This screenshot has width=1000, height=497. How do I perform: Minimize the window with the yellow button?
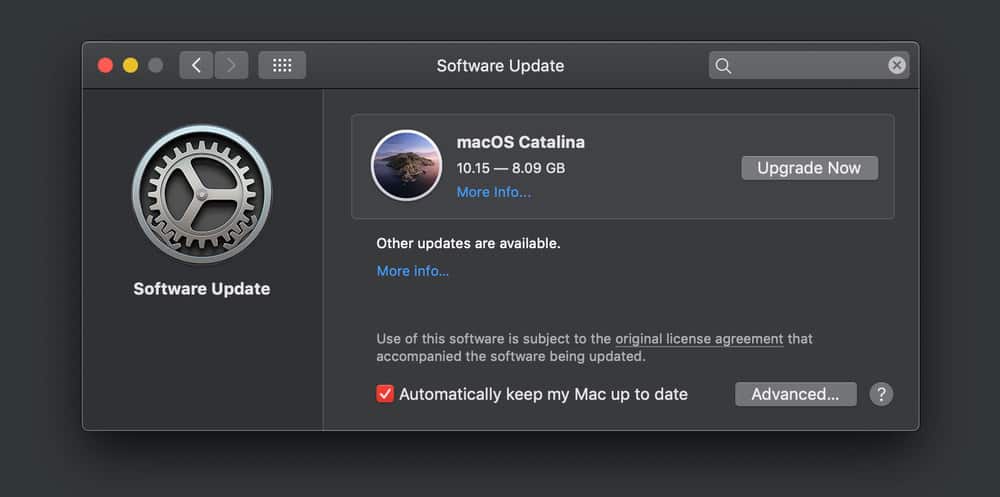[x=130, y=66]
